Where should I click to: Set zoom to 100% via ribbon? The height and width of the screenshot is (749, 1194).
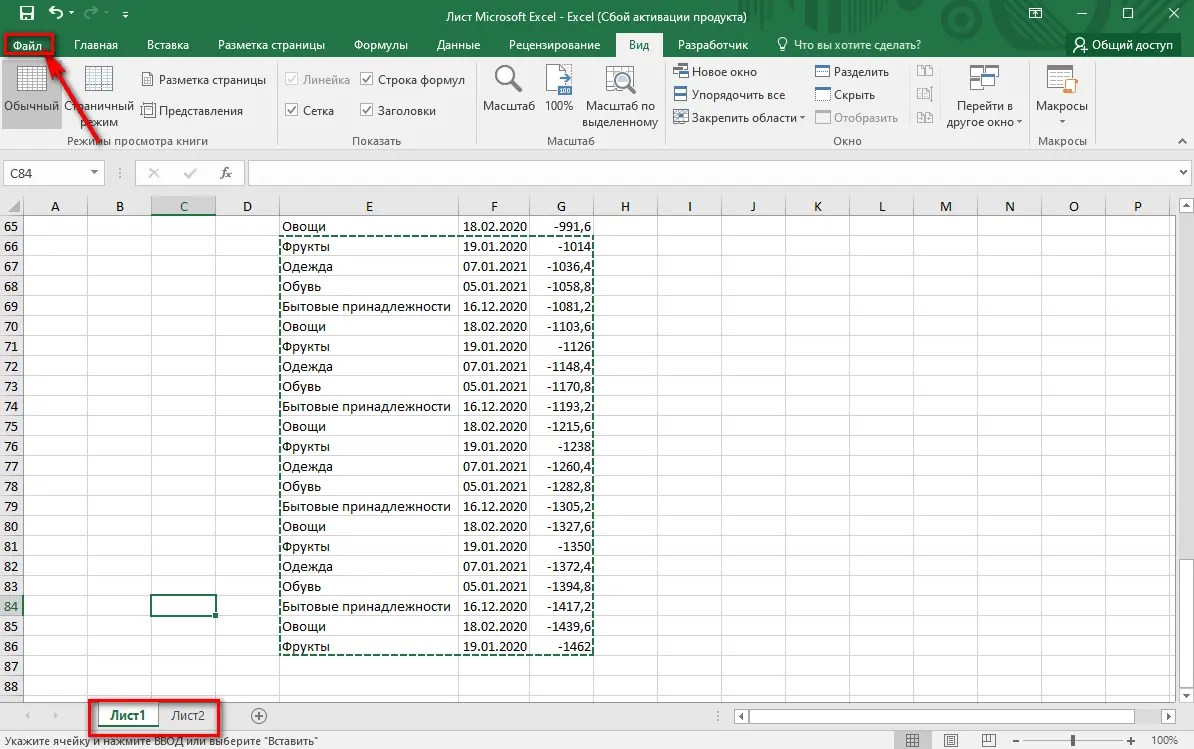click(x=559, y=90)
